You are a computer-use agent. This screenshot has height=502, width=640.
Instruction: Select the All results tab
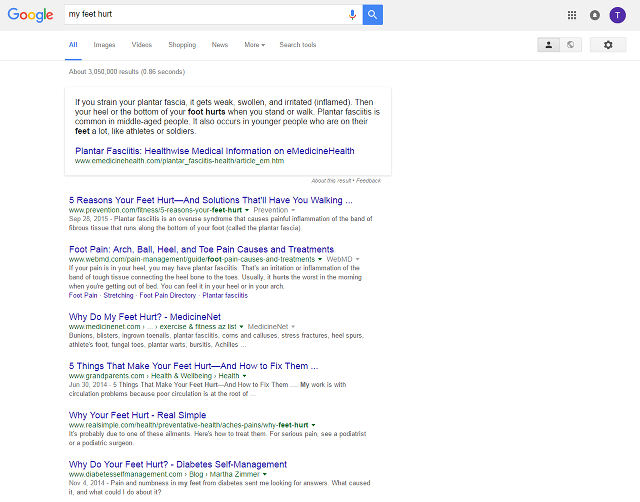coord(73,45)
